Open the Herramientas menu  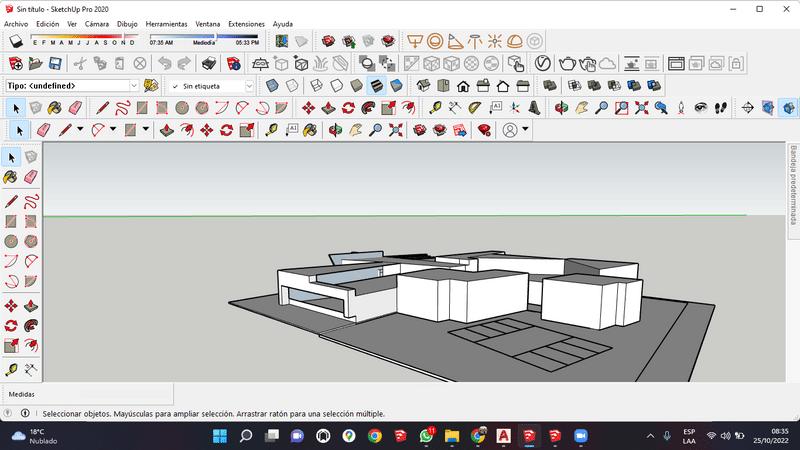click(166, 24)
